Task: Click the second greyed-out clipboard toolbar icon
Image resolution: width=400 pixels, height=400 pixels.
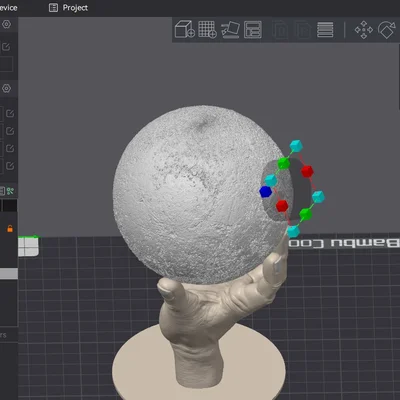Action: 303,30
